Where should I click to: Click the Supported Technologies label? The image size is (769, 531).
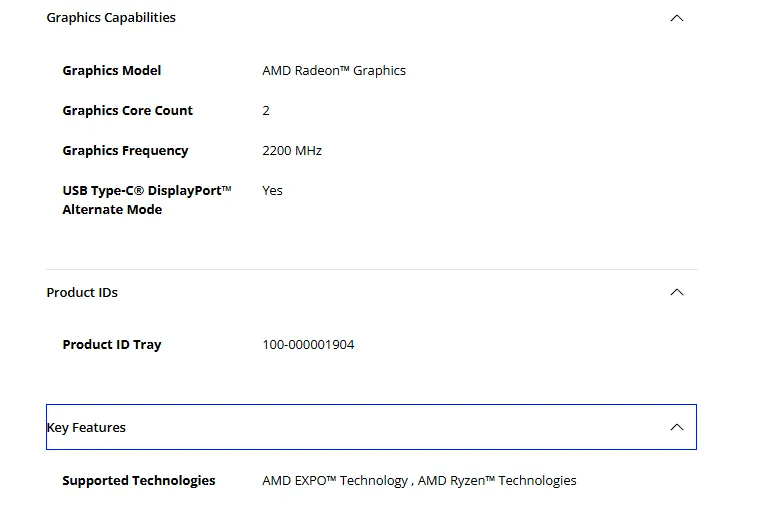[x=139, y=481]
